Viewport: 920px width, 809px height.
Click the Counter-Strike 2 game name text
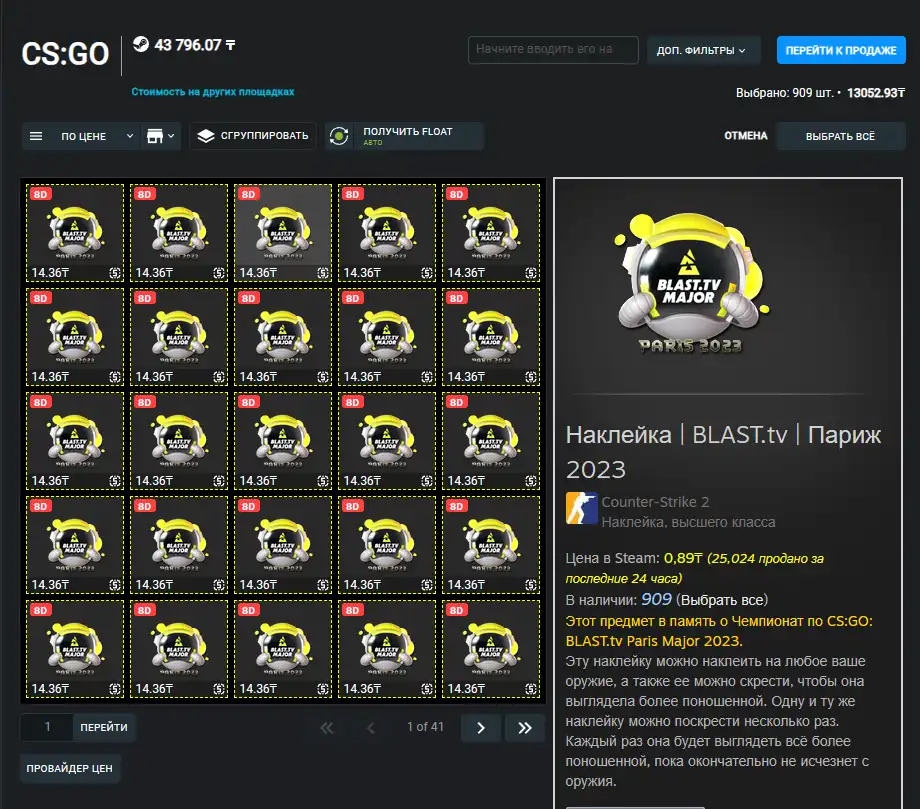coord(655,502)
